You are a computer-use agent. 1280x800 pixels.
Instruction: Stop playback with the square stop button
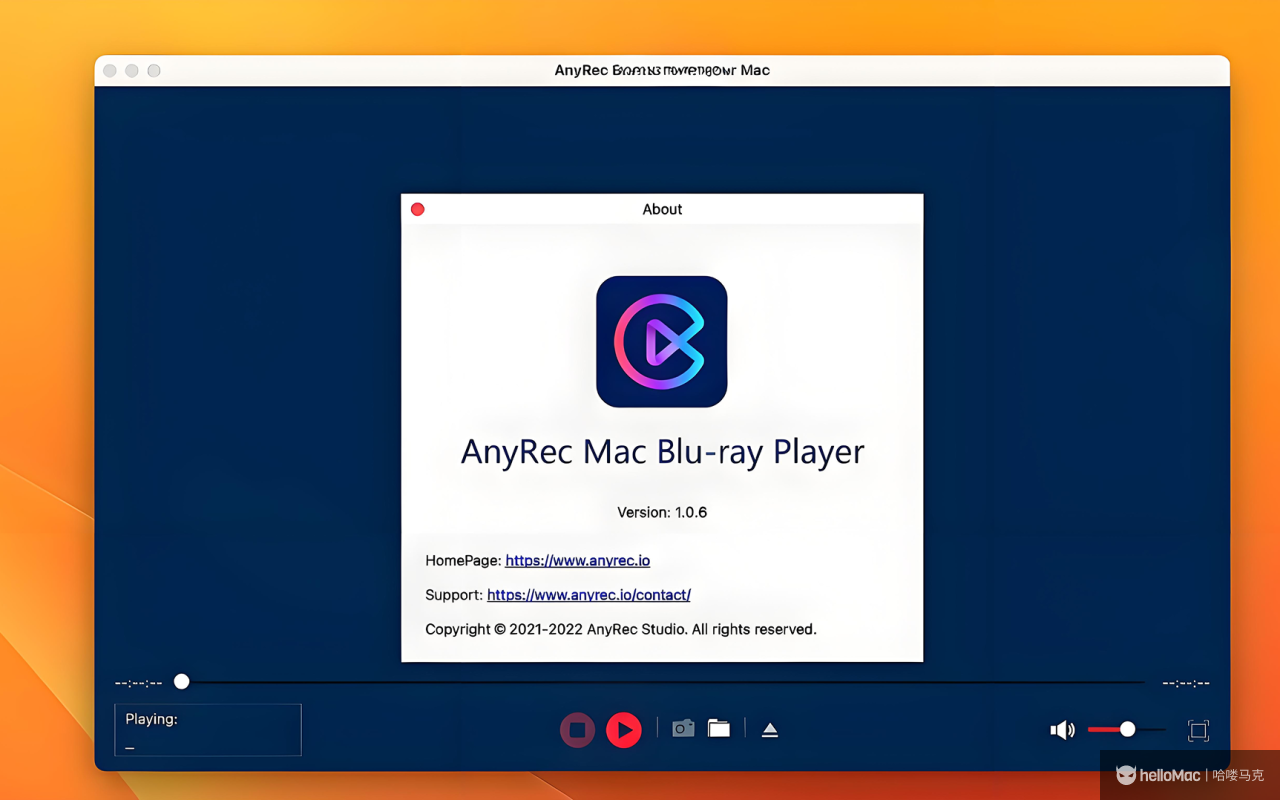(x=577, y=730)
